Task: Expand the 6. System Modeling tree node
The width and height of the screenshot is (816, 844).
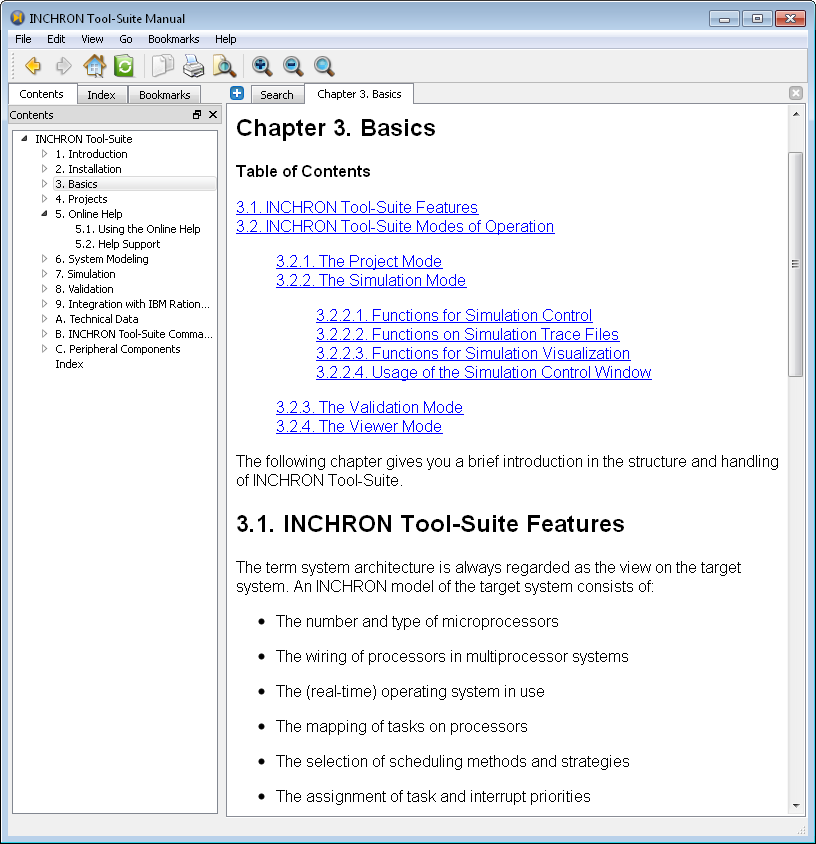Action: [45, 259]
